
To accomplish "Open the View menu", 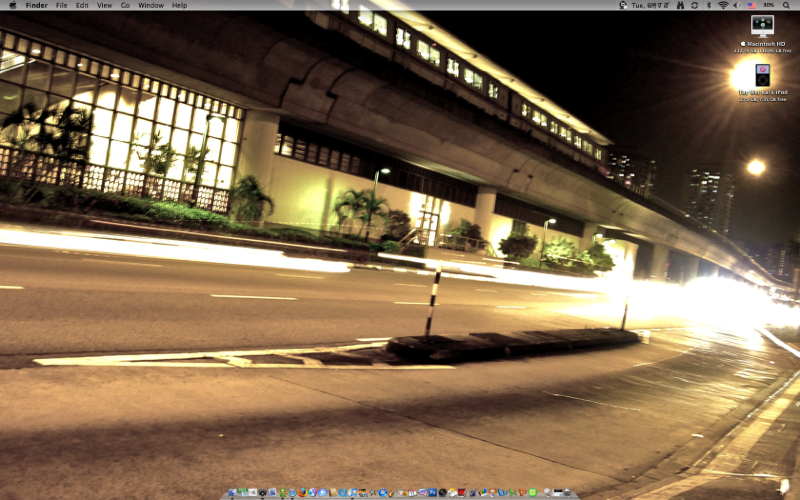I will point(104,5).
